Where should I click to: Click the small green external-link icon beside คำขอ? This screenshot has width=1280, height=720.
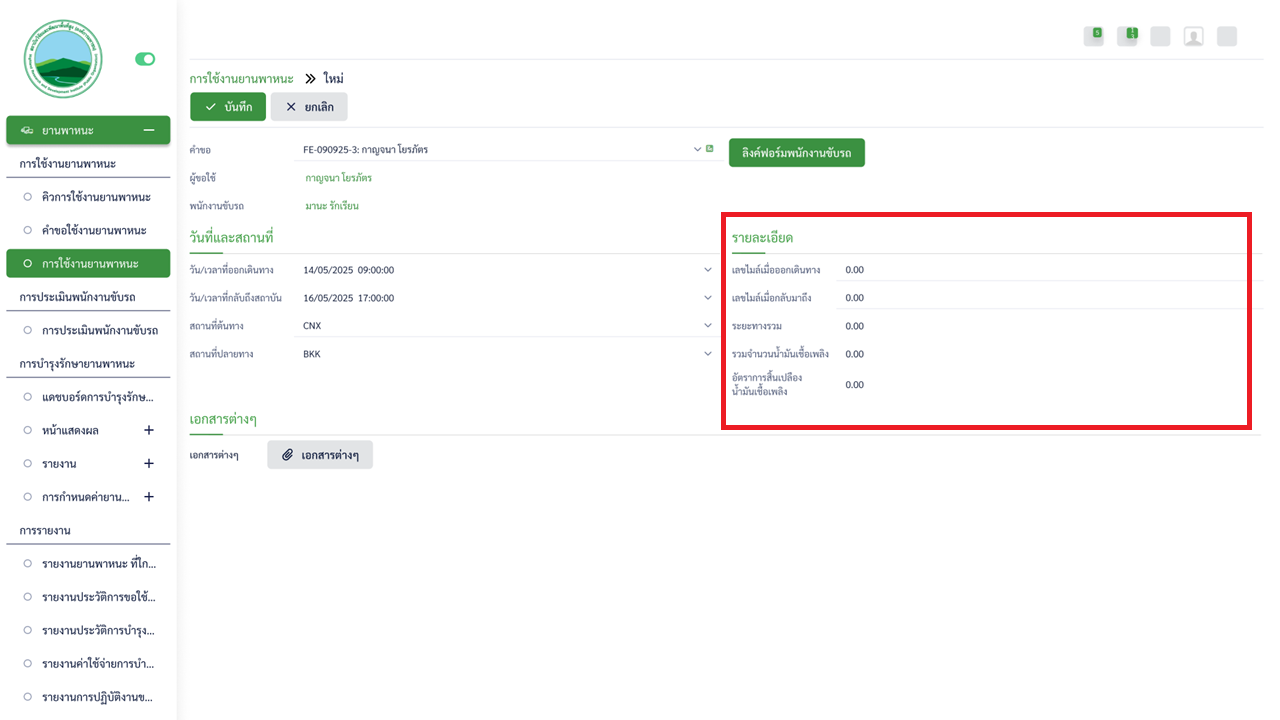point(710,149)
